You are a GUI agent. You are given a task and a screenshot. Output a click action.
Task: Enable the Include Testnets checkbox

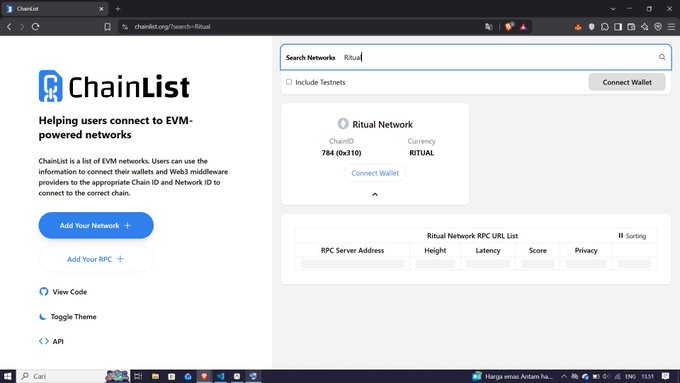[x=289, y=82]
